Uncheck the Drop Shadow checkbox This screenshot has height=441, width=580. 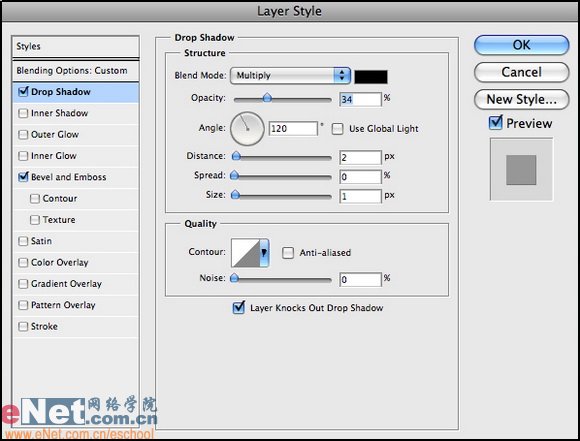pos(23,91)
